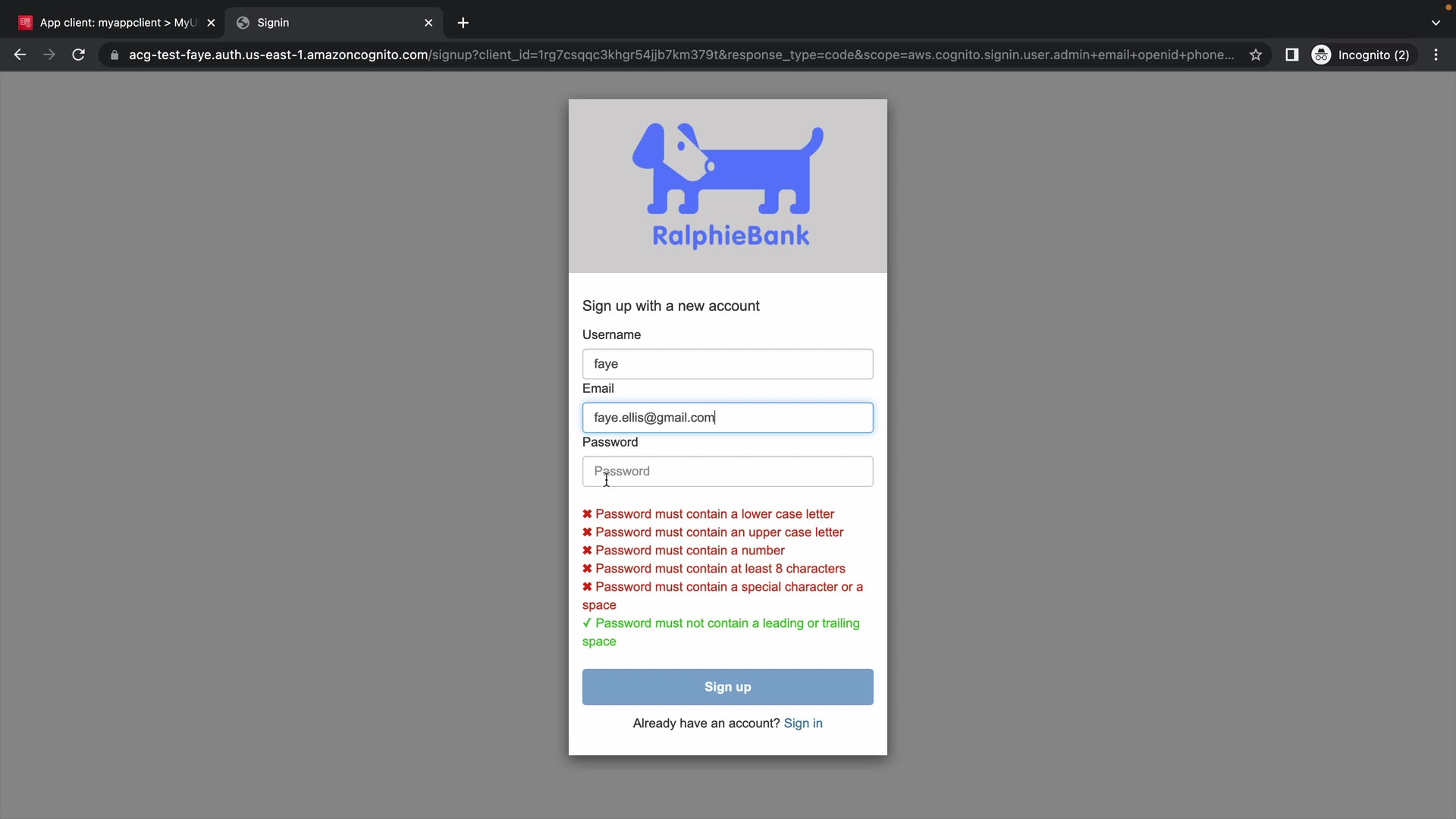
Task: Open the Incognito profile button
Action: 1363,55
